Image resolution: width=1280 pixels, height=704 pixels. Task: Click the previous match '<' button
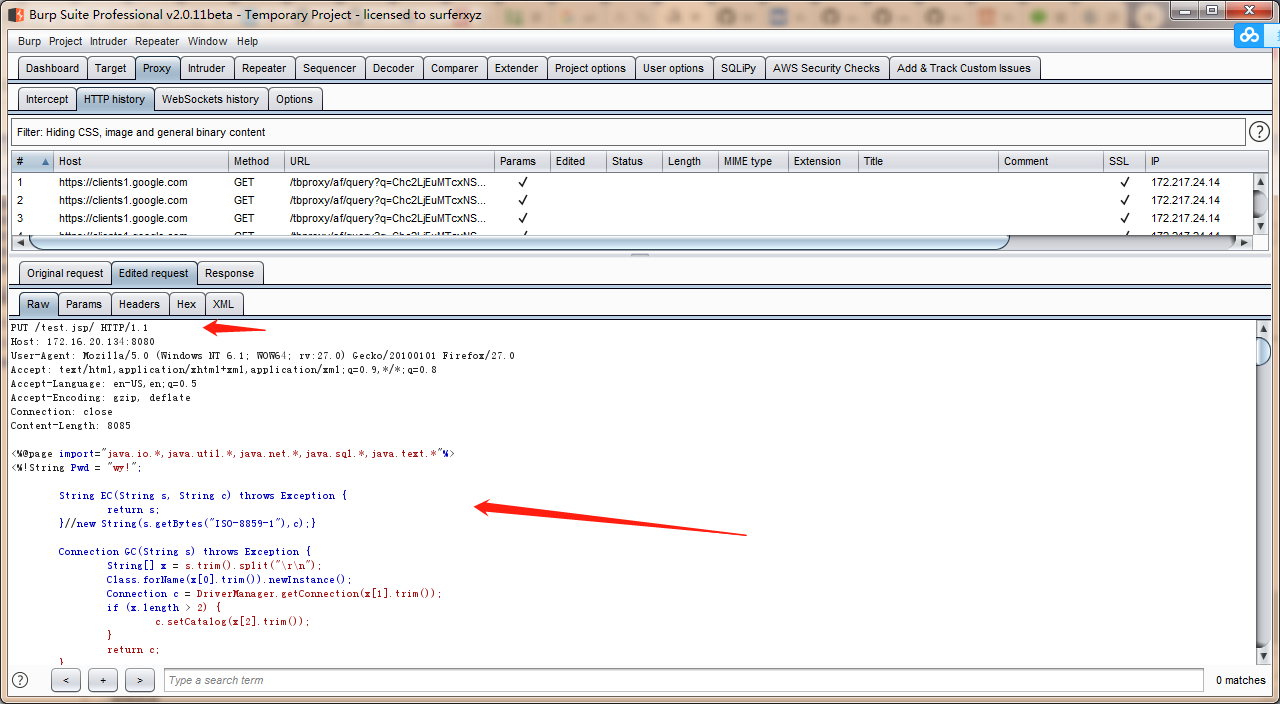click(65, 680)
